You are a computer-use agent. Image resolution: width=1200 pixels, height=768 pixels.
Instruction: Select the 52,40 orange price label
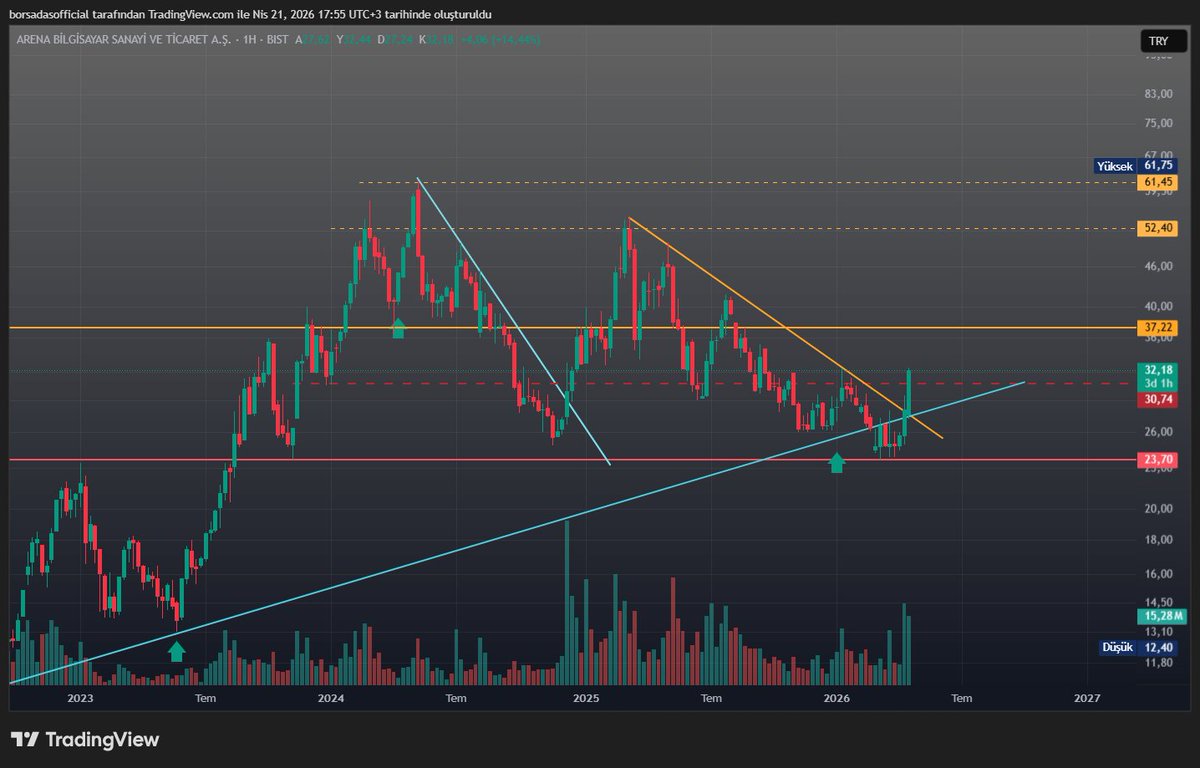(1159, 228)
